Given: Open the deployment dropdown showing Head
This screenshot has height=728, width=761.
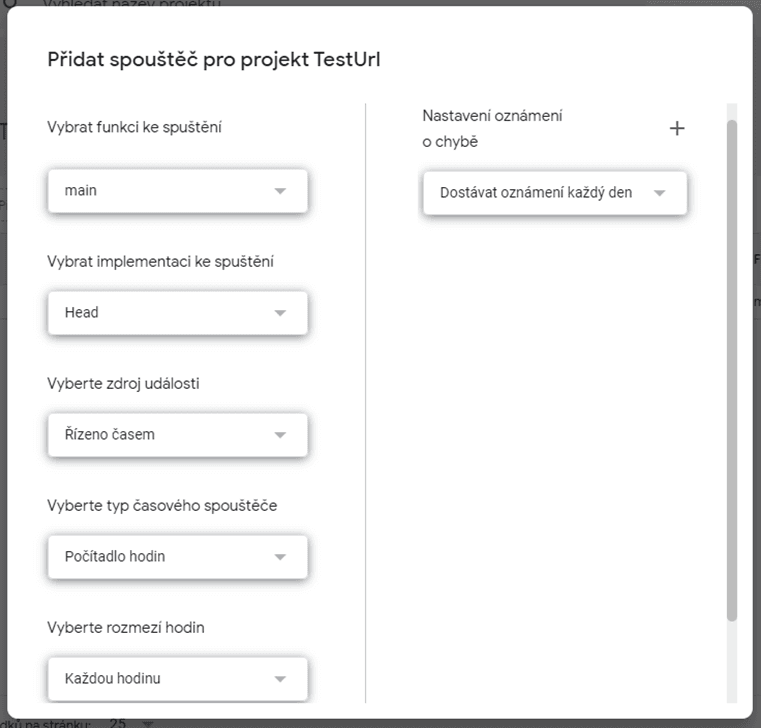Looking at the screenshot, I should 178,313.
